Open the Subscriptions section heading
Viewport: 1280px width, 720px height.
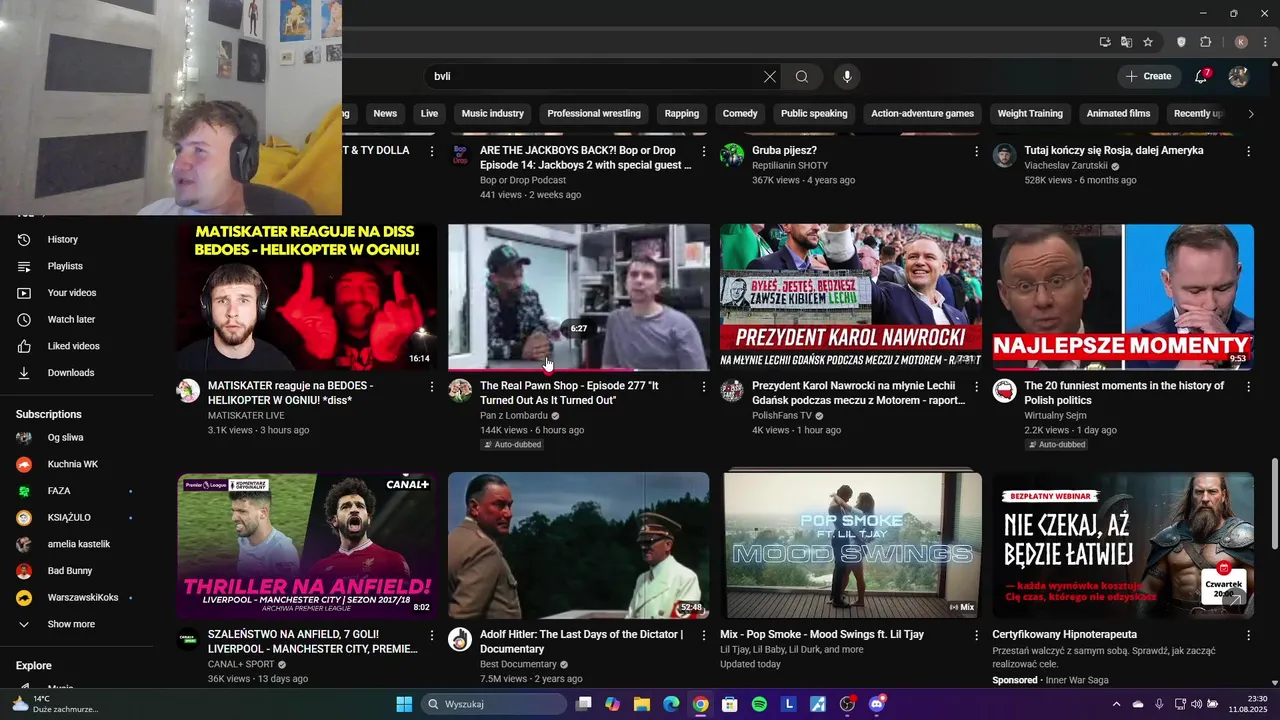coord(49,414)
